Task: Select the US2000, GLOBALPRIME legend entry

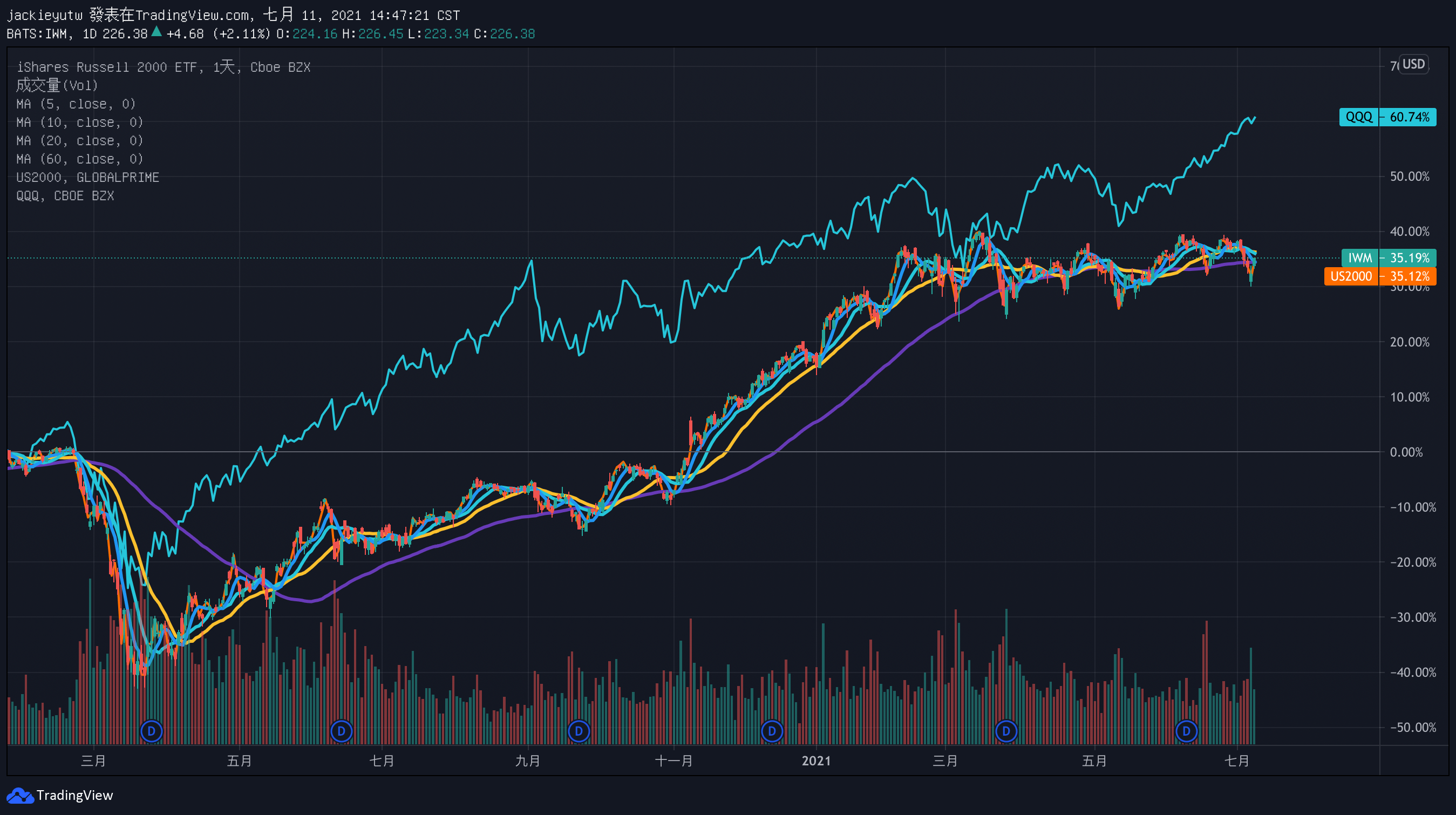Action: click(87, 178)
